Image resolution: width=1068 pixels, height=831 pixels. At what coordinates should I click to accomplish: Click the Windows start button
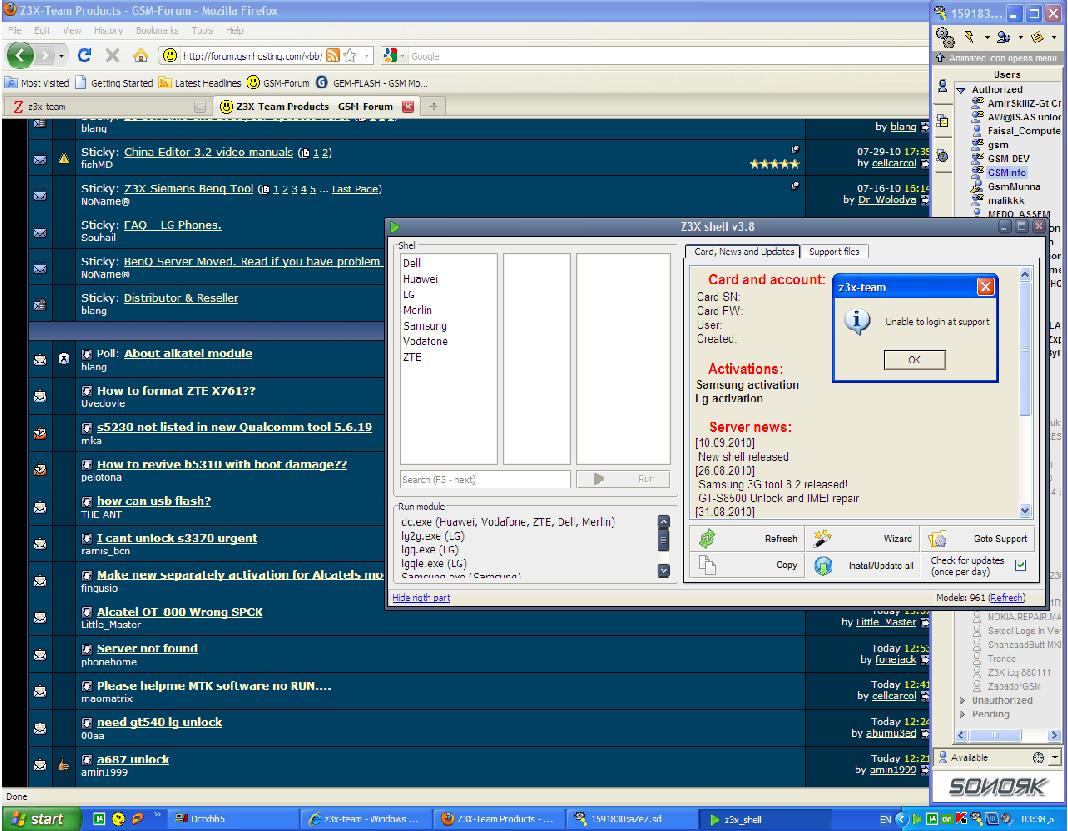[40, 819]
